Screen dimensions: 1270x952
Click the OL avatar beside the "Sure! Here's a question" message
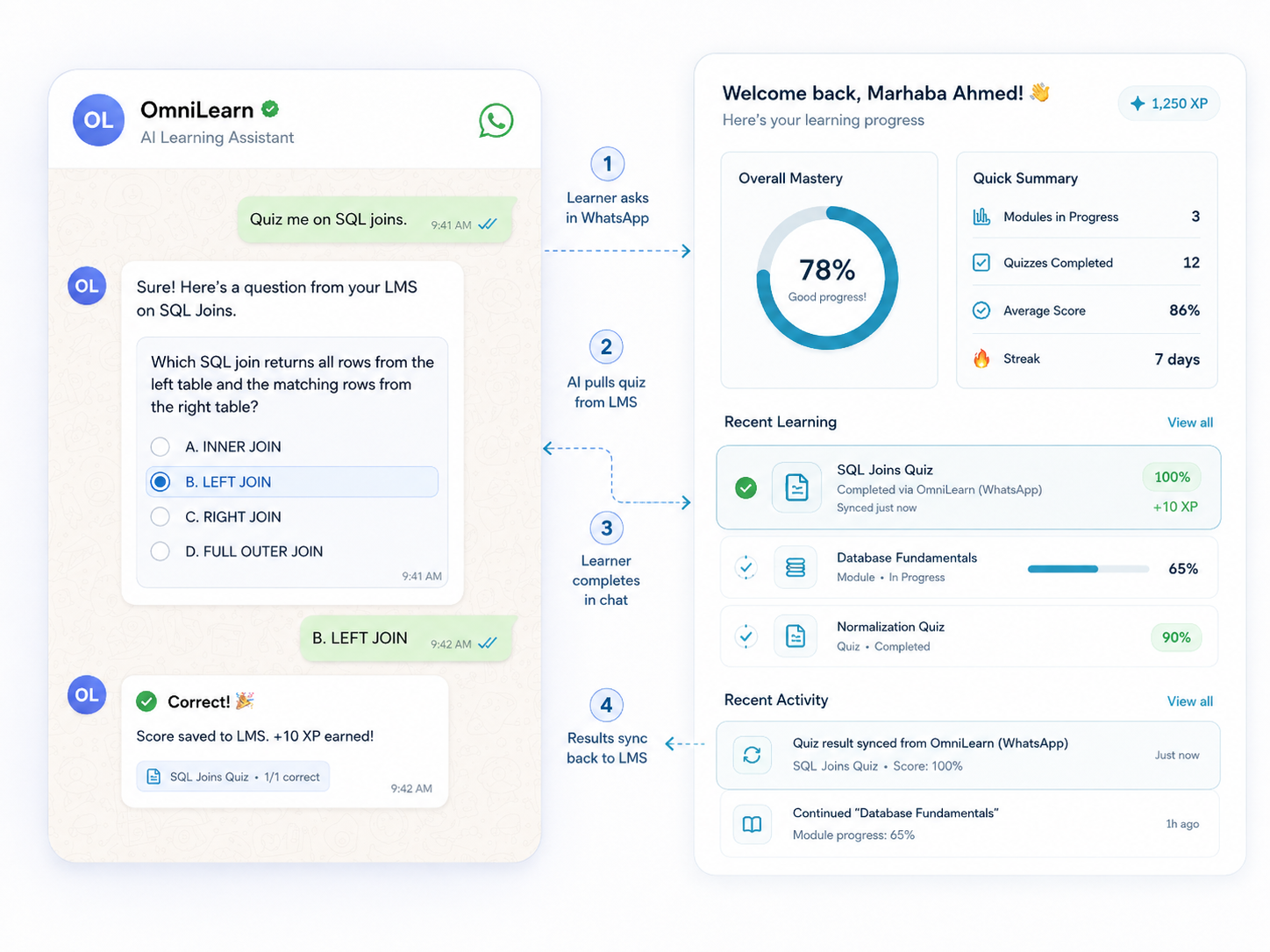click(x=87, y=286)
